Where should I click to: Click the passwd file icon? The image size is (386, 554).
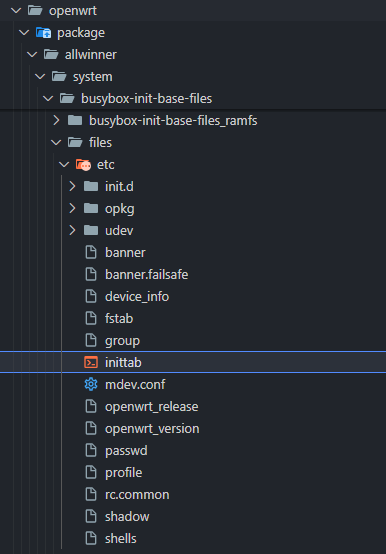click(x=91, y=450)
